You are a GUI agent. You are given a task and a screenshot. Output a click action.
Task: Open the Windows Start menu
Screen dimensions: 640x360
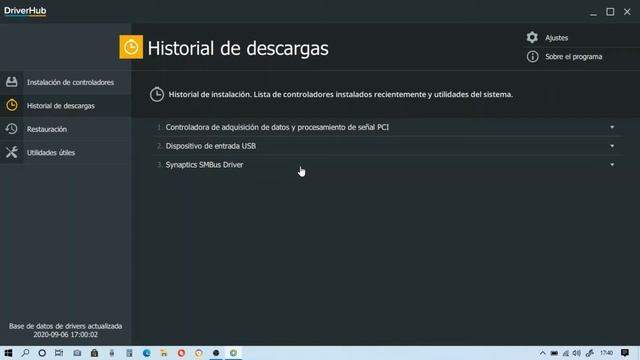coord(8,353)
